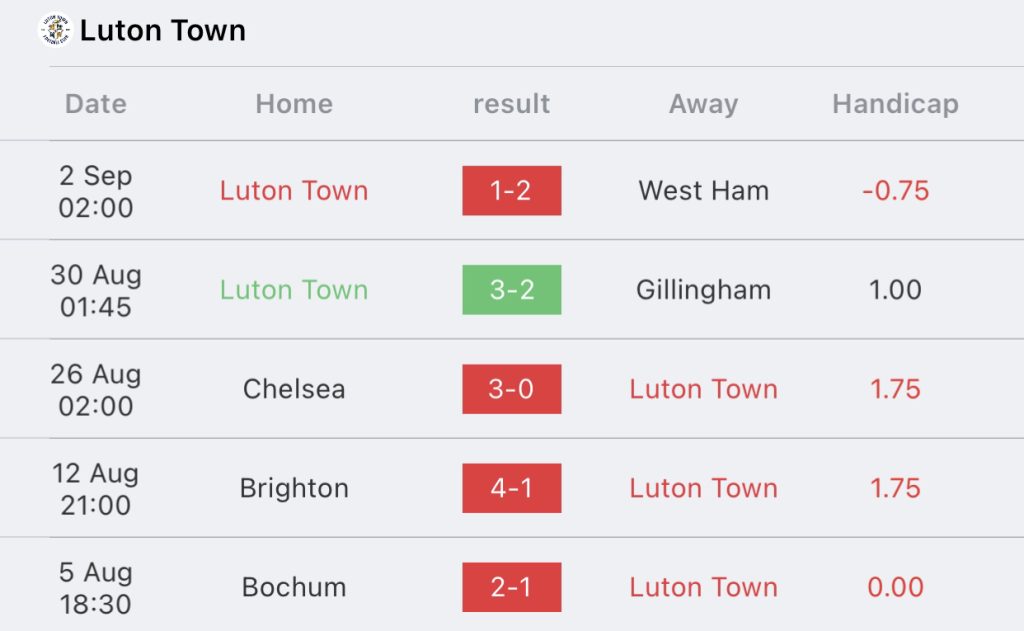Open the 2-1 Bochum result badge

click(x=511, y=587)
